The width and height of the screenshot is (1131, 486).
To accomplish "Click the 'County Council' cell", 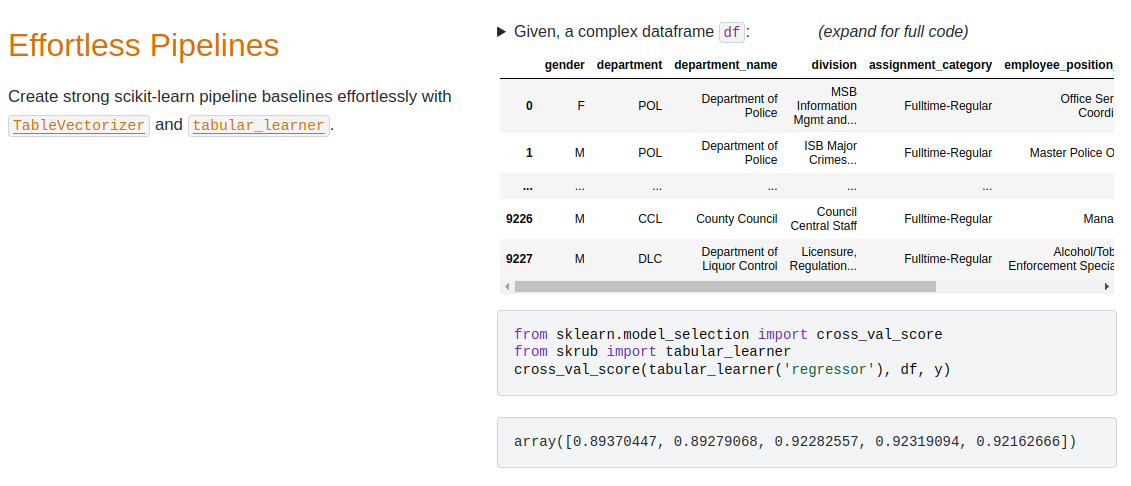I will coord(736,219).
